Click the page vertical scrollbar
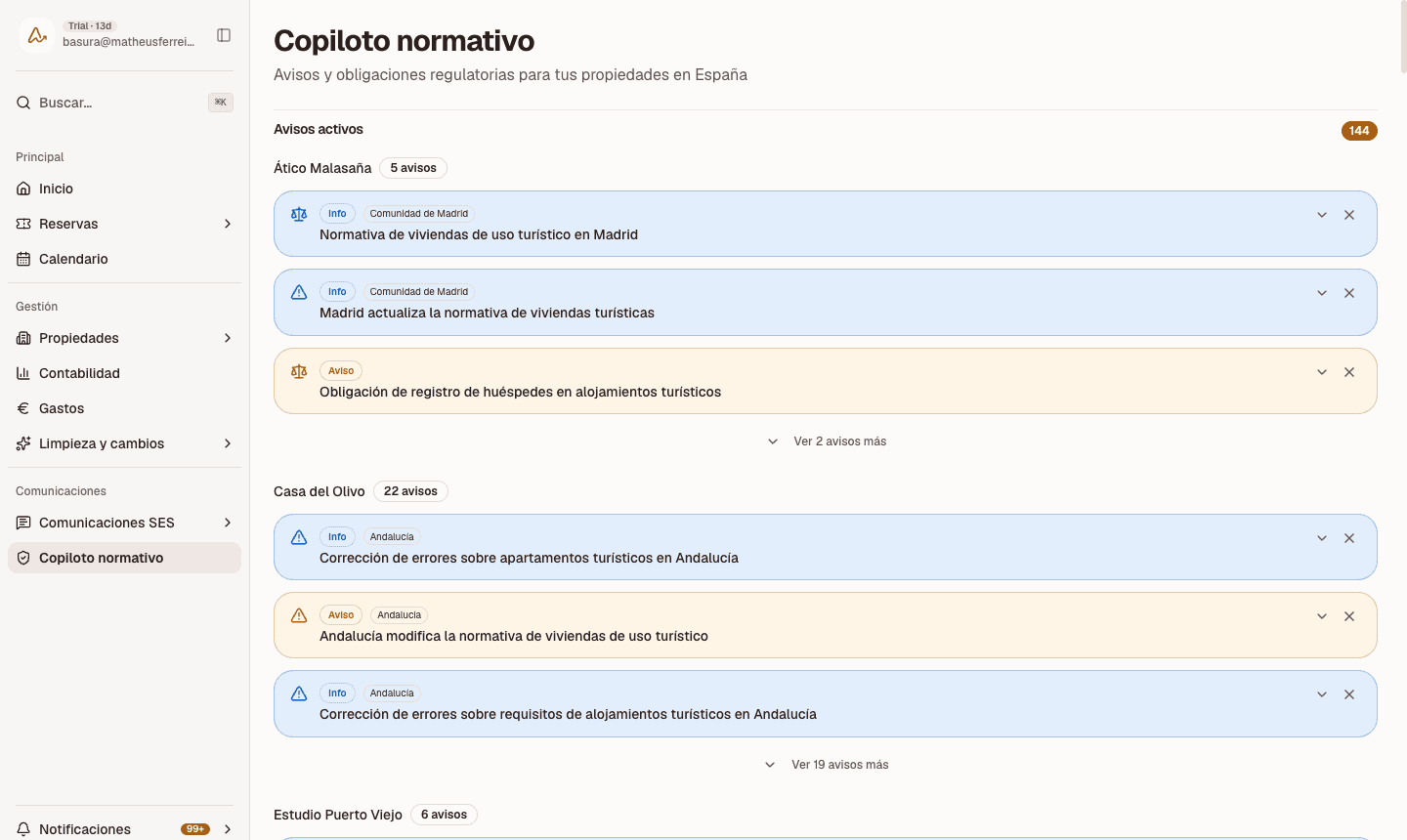1407x840 pixels. pyautogui.click(x=1403, y=39)
